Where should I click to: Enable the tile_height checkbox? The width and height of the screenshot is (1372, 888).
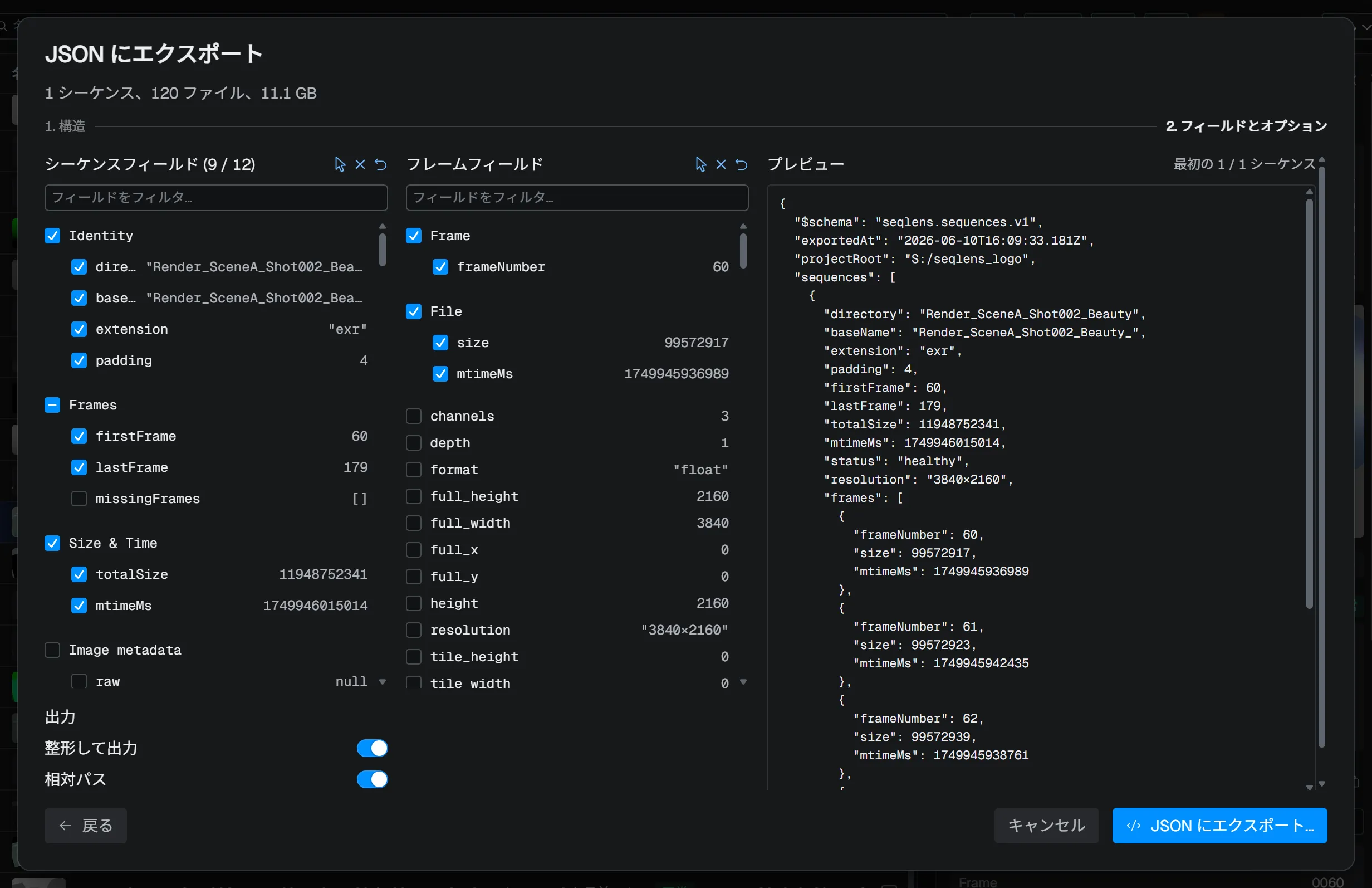414,657
